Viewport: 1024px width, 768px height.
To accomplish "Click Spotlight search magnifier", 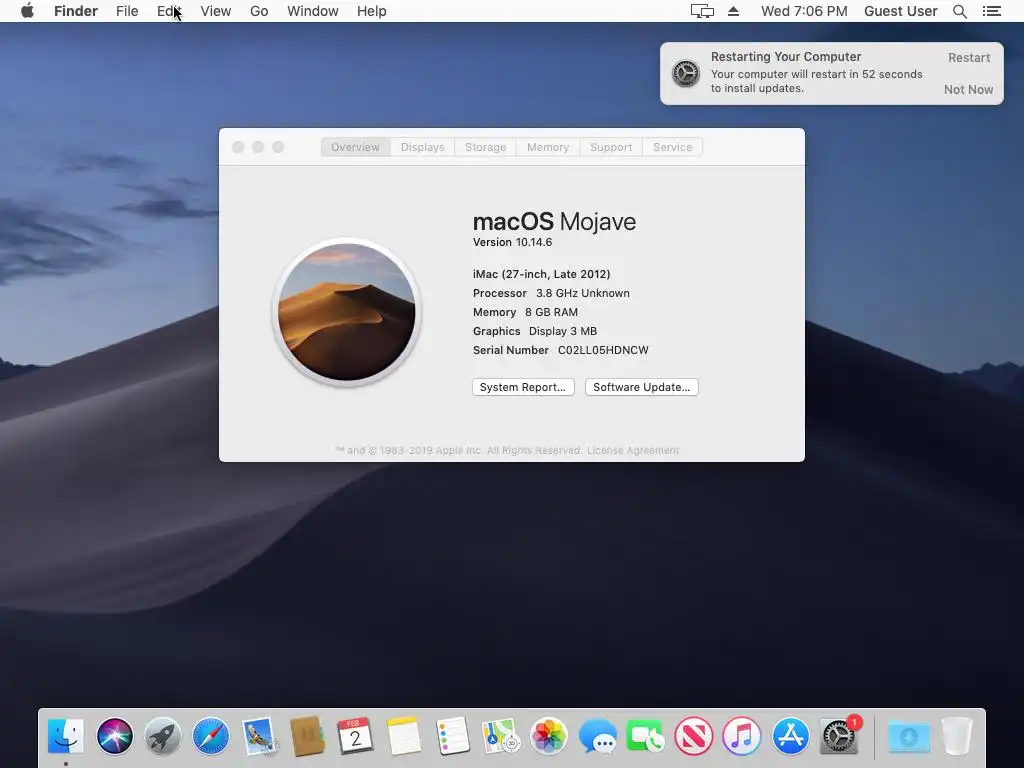I will click(x=959, y=11).
